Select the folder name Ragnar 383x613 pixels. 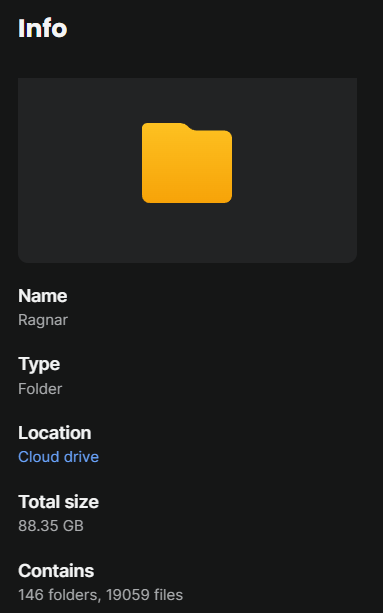coord(43,320)
